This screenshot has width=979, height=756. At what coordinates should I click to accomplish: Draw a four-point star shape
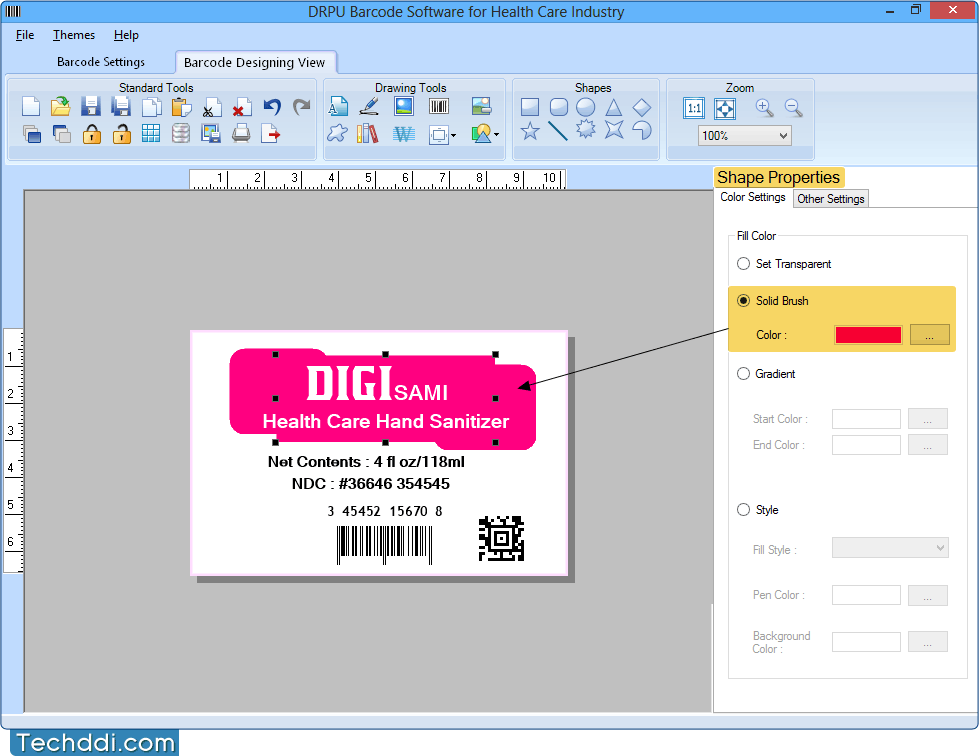pyautogui.click(x=614, y=130)
